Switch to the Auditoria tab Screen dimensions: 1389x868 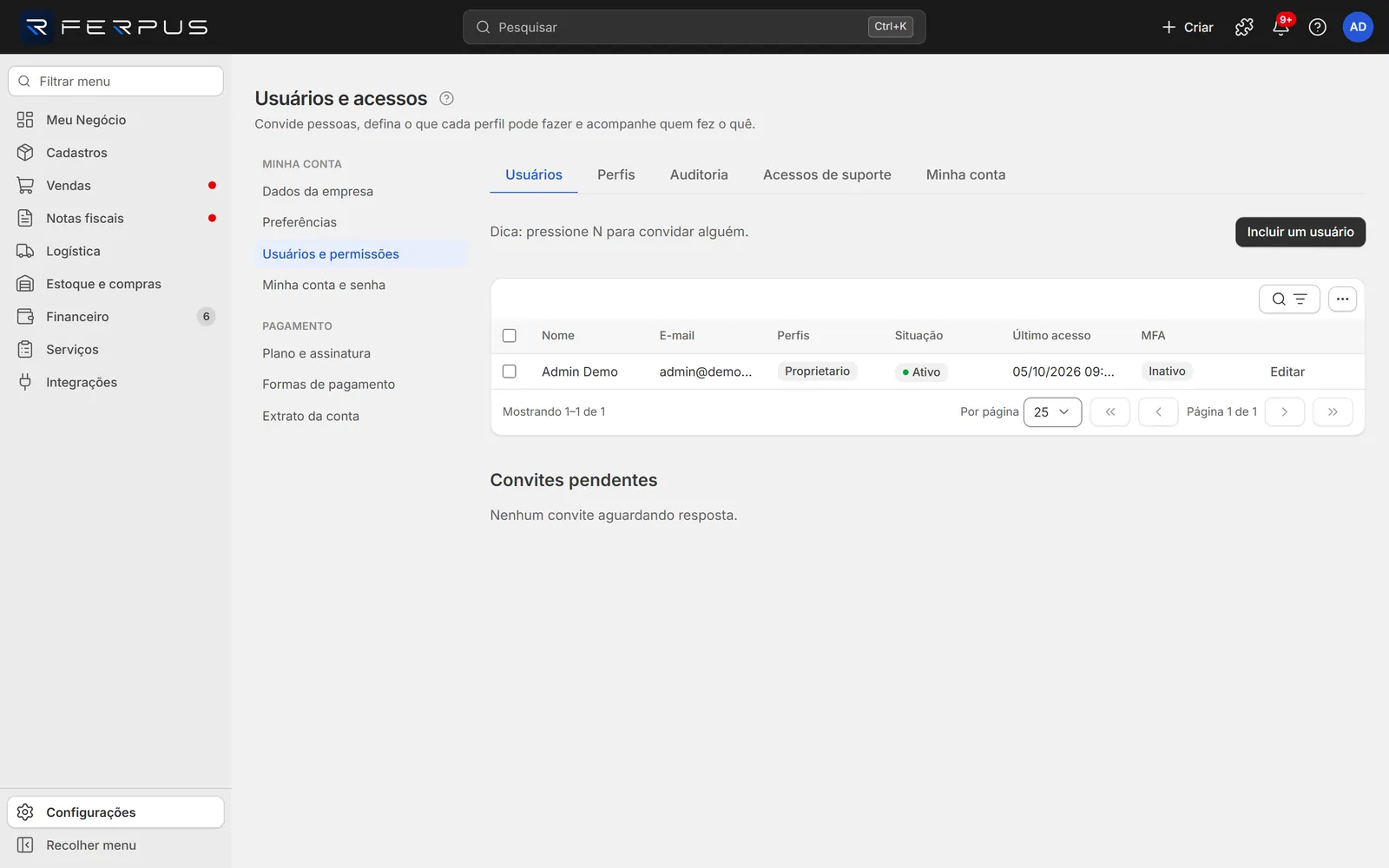[699, 174]
